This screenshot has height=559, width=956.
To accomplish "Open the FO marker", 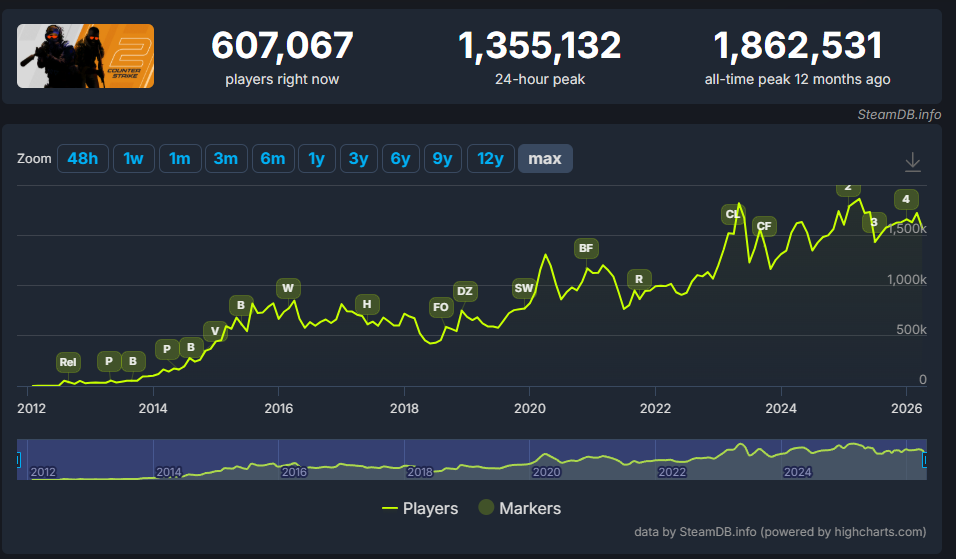I will [x=441, y=307].
